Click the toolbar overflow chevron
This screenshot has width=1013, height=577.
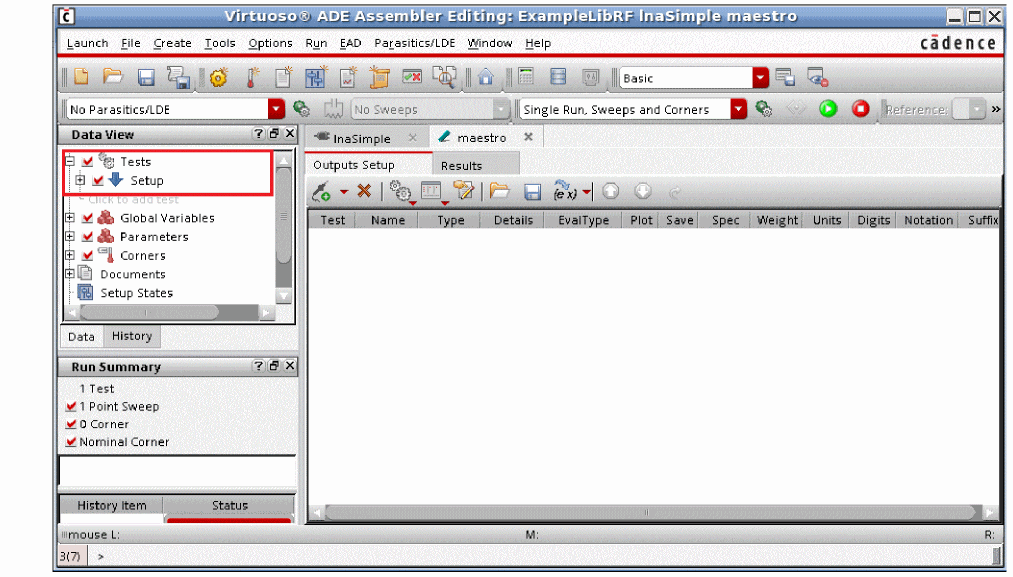(x=996, y=109)
